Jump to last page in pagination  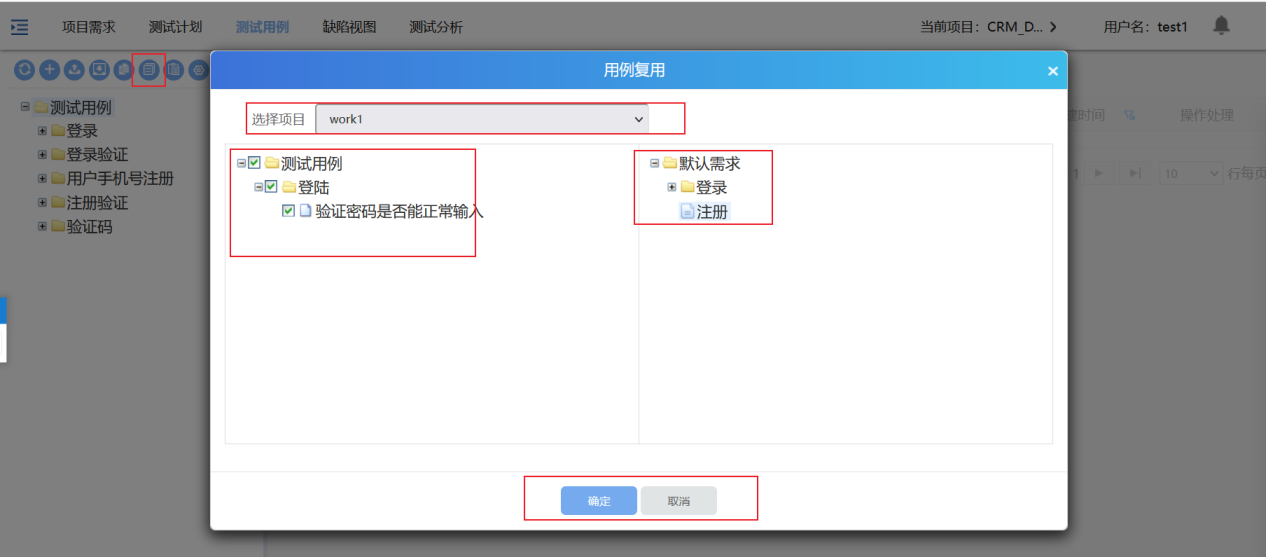point(1134,173)
